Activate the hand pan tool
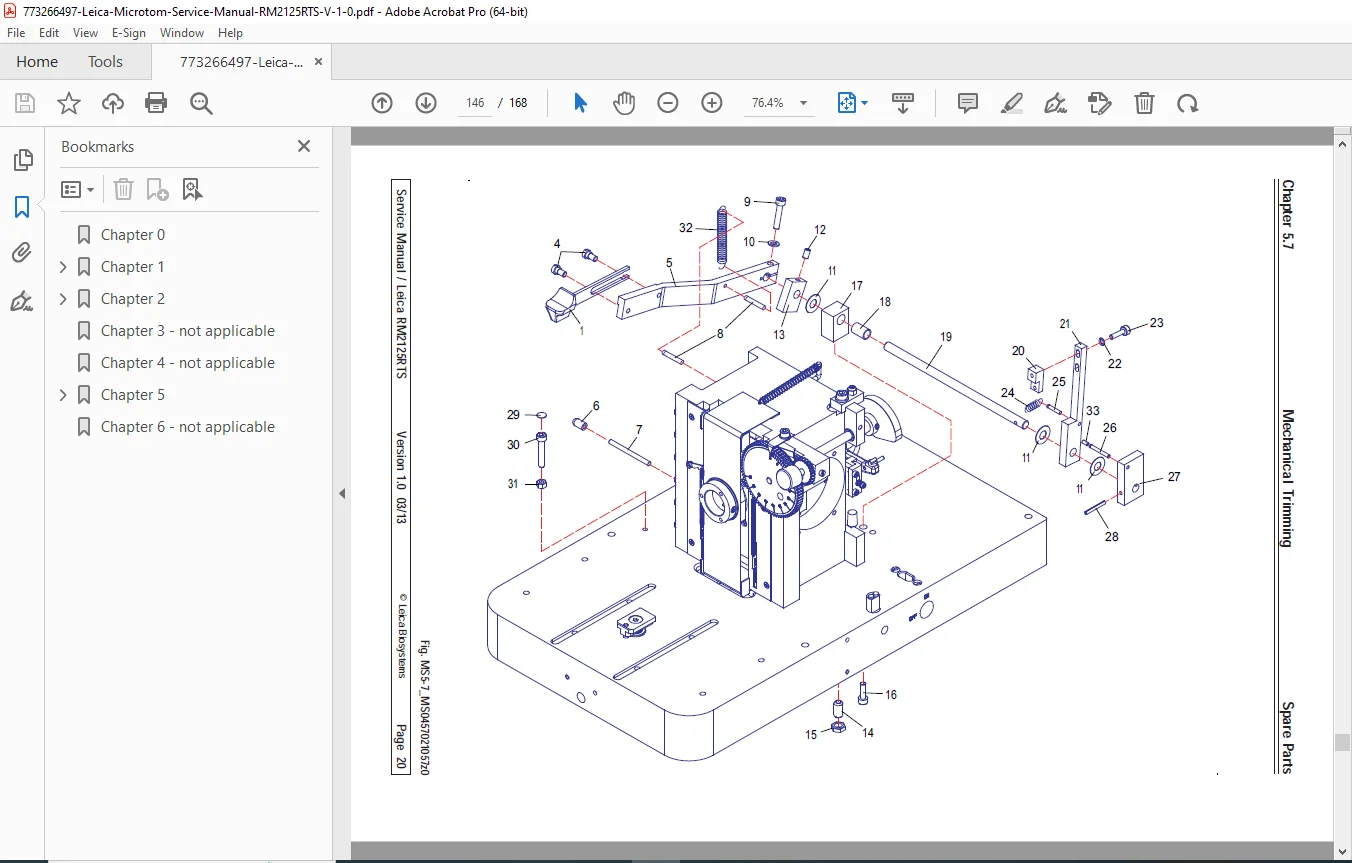The image size is (1352, 863). pyautogui.click(x=624, y=103)
